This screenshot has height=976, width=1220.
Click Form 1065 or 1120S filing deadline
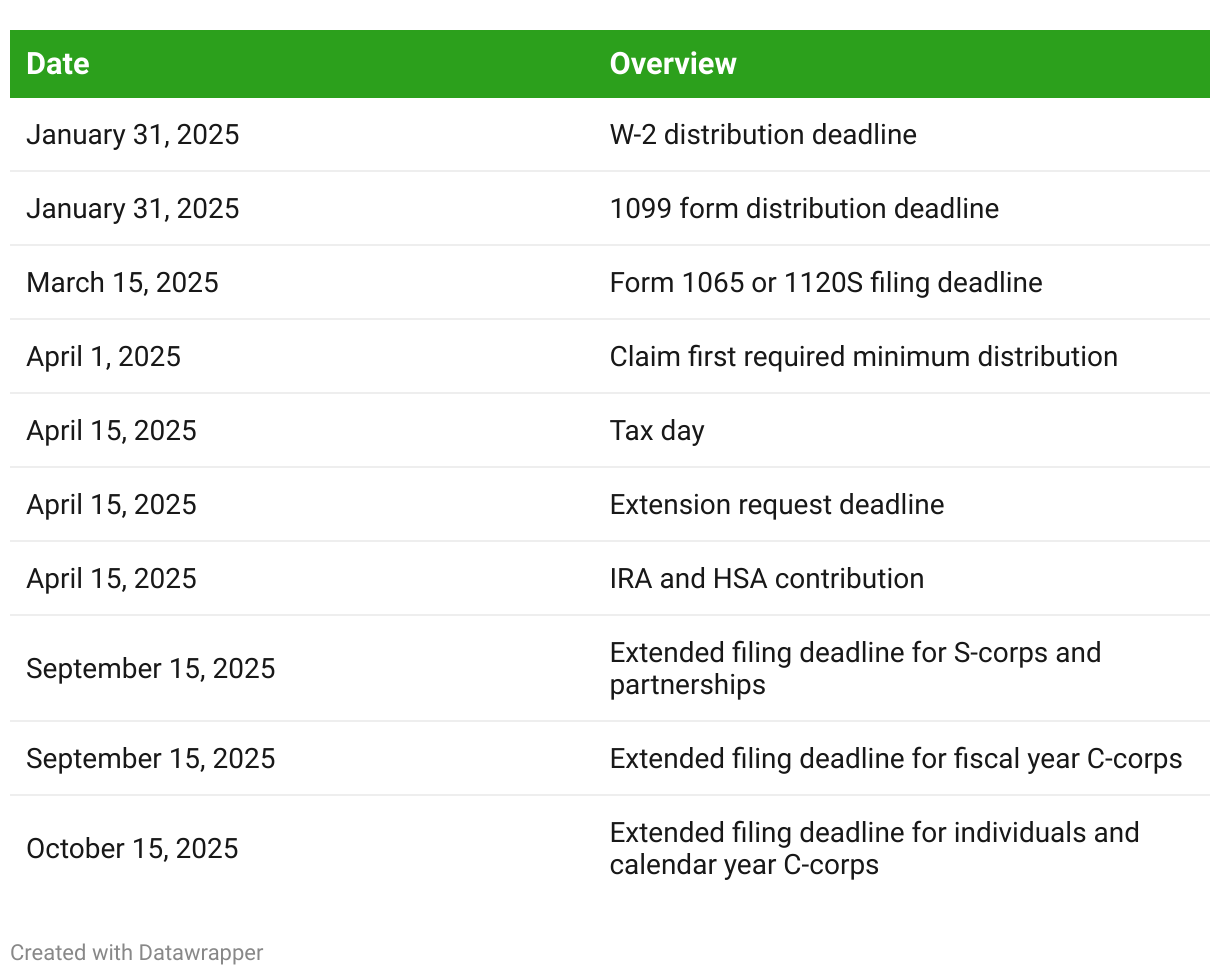coord(825,283)
